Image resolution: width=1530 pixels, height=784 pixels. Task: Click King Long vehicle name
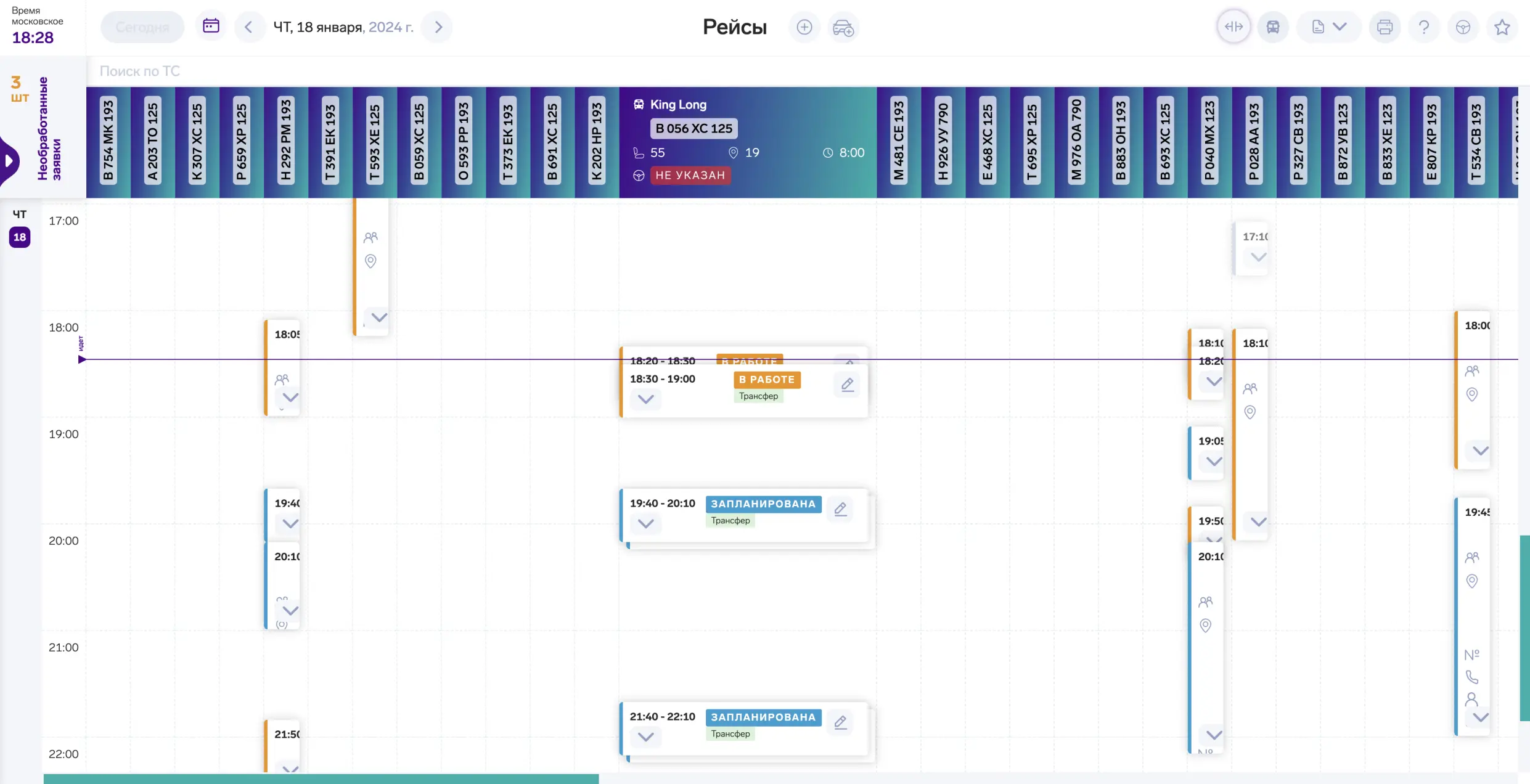tap(678, 104)
